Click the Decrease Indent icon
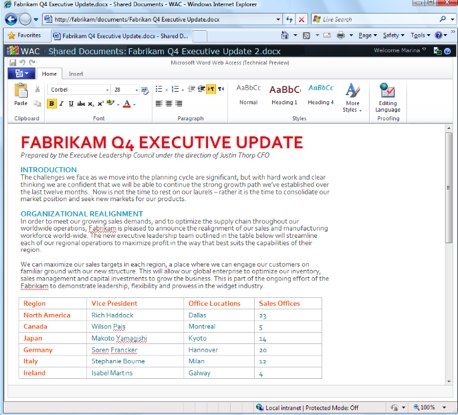This screenshot has height=415, width=458. point(191,89)
